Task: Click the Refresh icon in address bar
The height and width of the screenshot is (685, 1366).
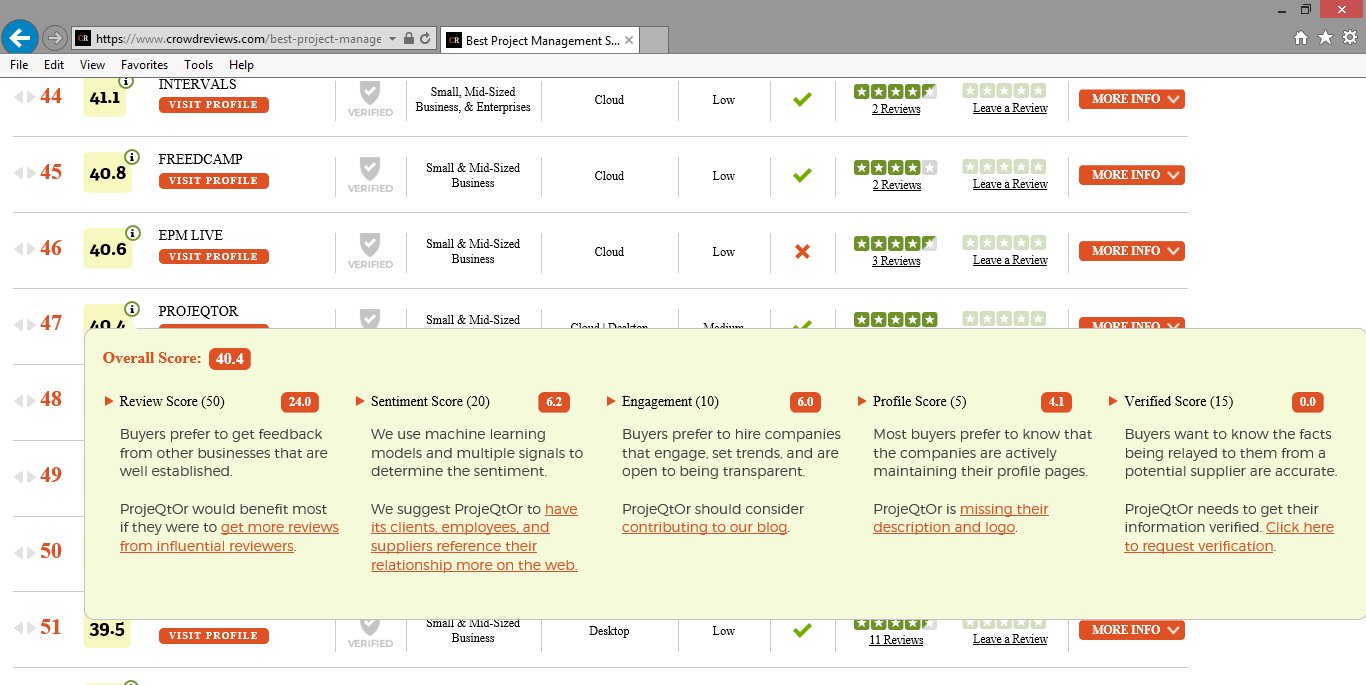Action: click(425, 39)
